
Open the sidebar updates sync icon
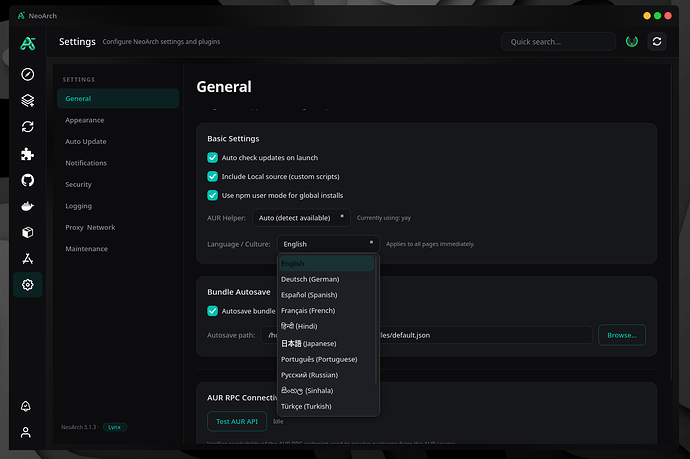[x=28, y=127]
